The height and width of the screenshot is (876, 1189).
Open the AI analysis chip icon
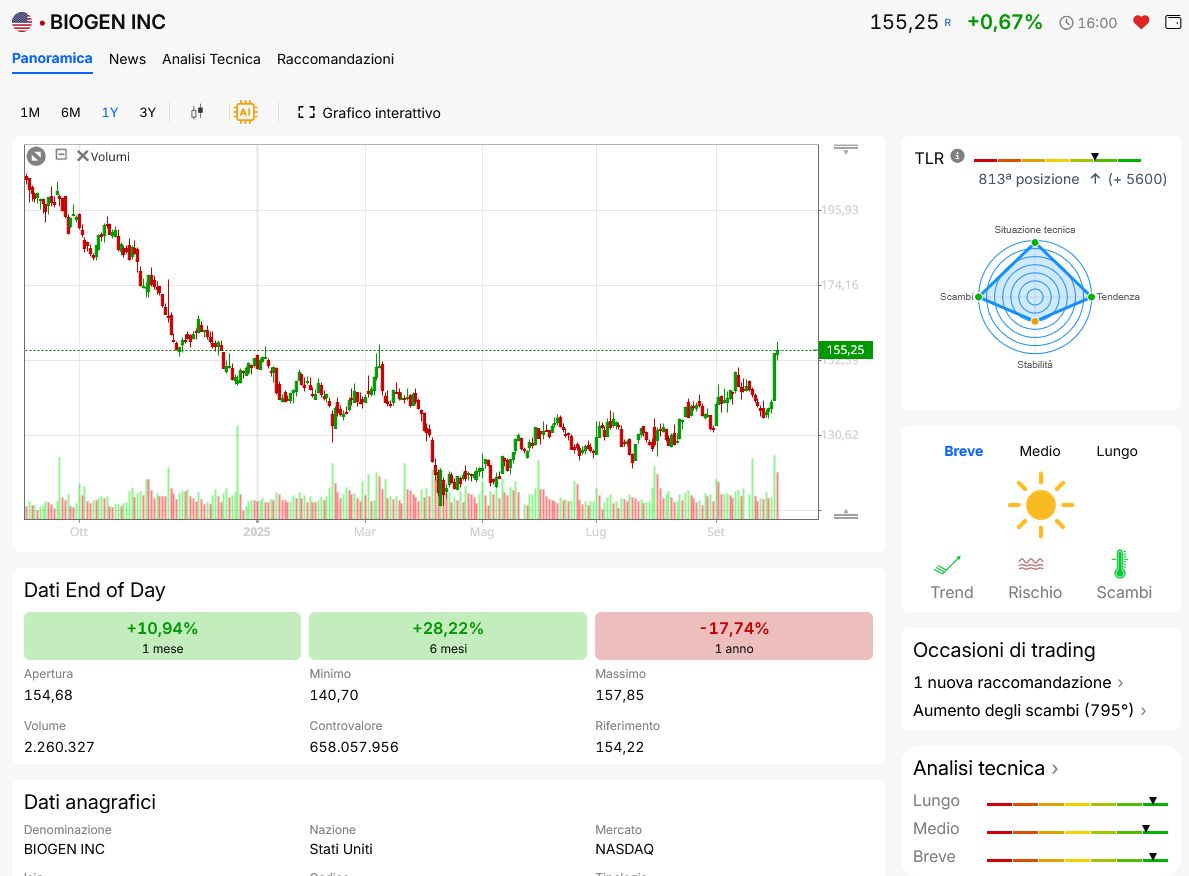[x=244, y=112]
